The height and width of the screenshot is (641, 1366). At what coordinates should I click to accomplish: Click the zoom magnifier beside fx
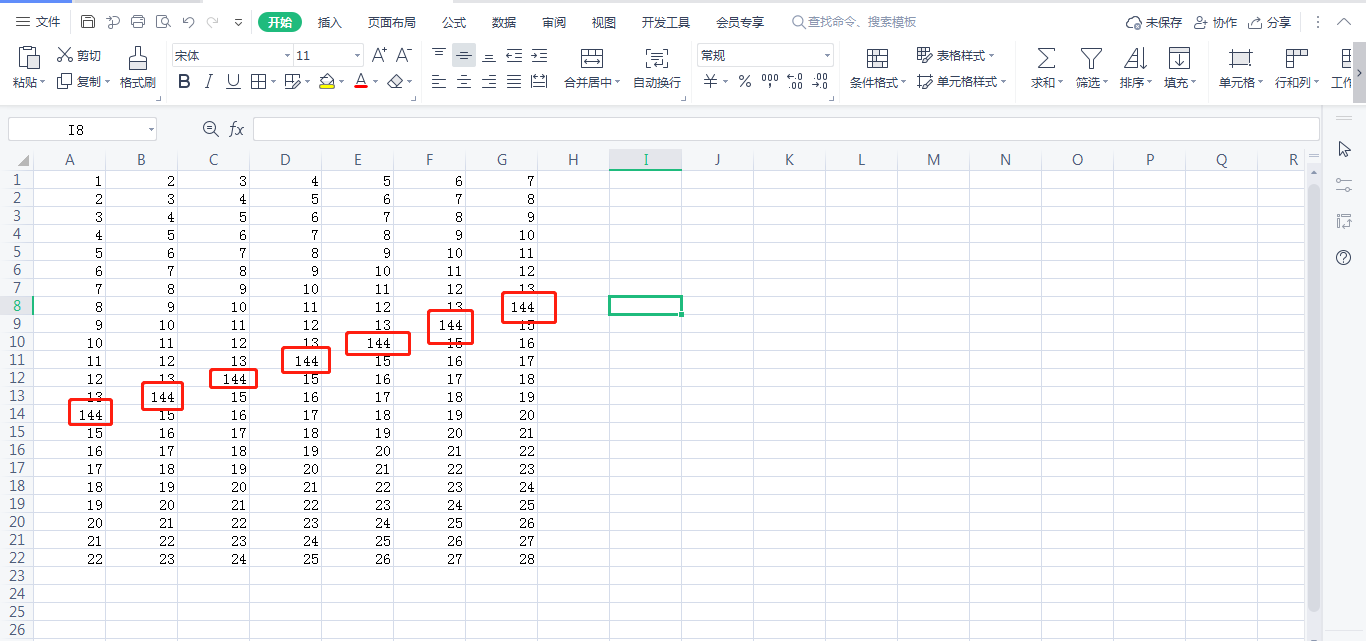click(210, 129)
